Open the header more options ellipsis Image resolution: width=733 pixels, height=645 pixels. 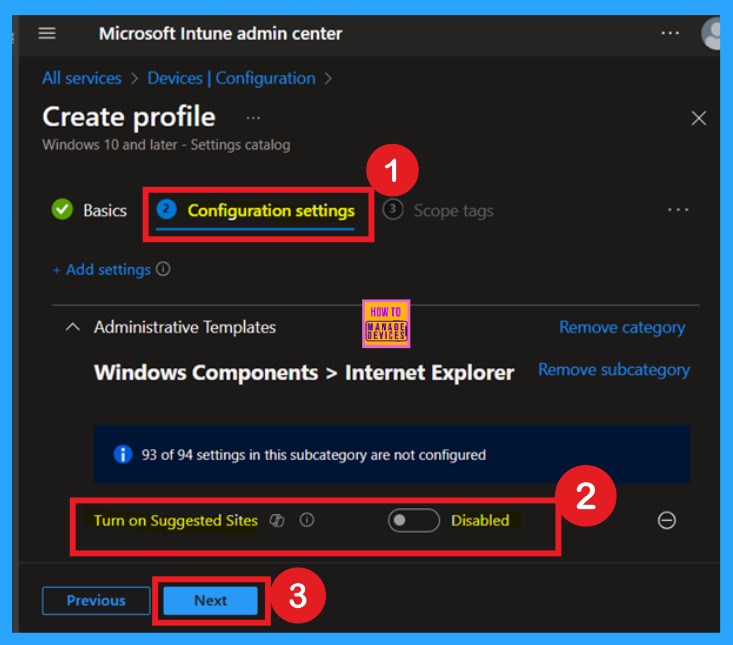click(x=670, y=33)
